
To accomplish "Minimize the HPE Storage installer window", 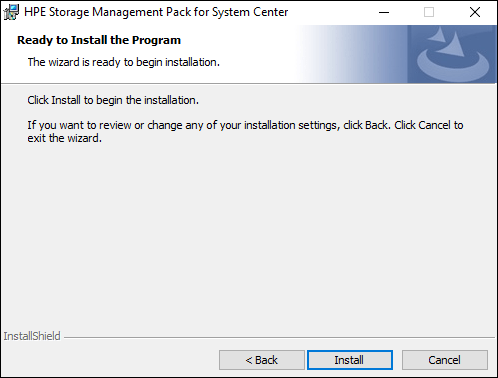I will click(384, 12).
